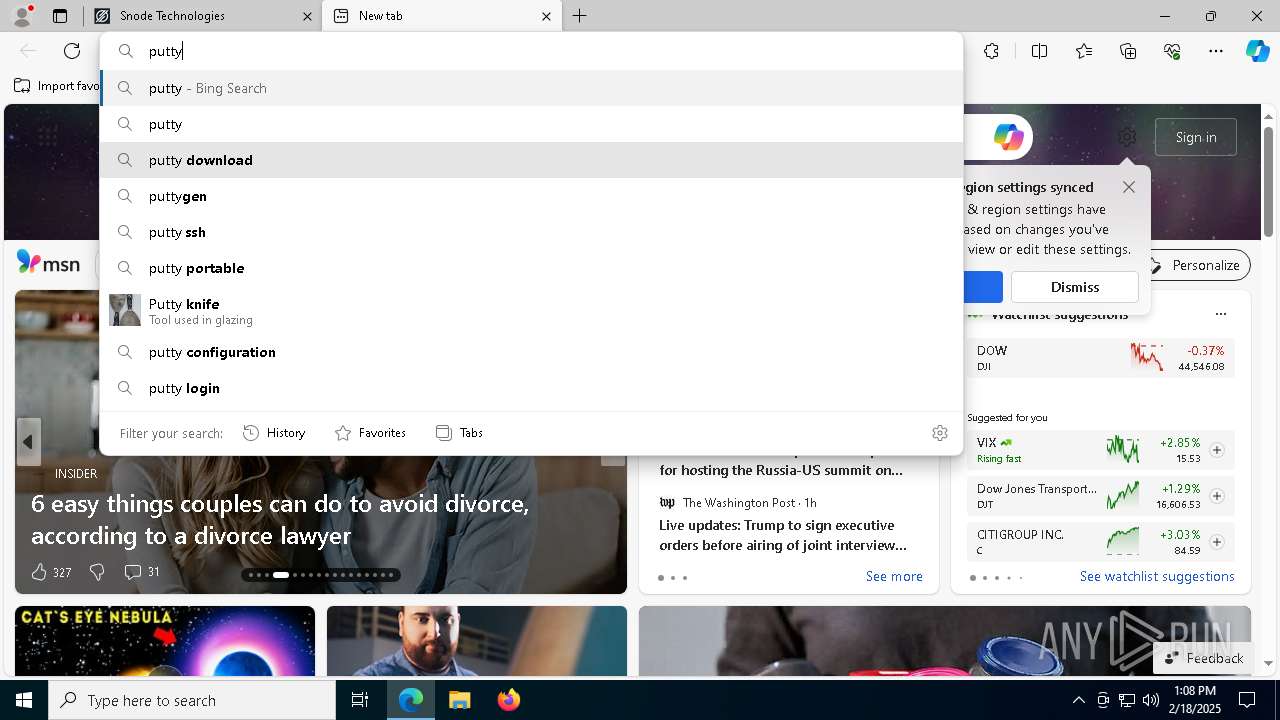The height and width of the screenshot is (720, 1280).
Task: Open the Live updates Washington Post headline
Action: [783, 535]
